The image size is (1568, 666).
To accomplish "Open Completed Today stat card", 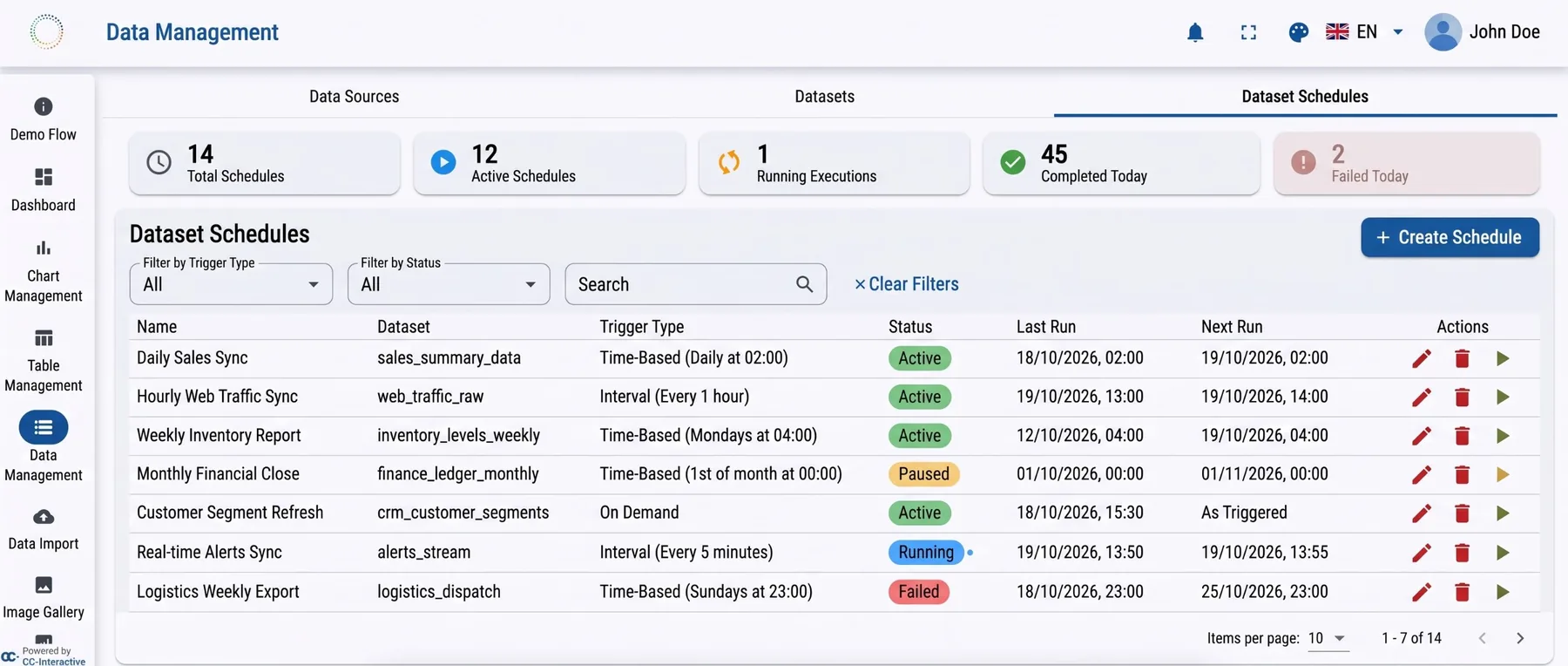I will [1121, 163].
